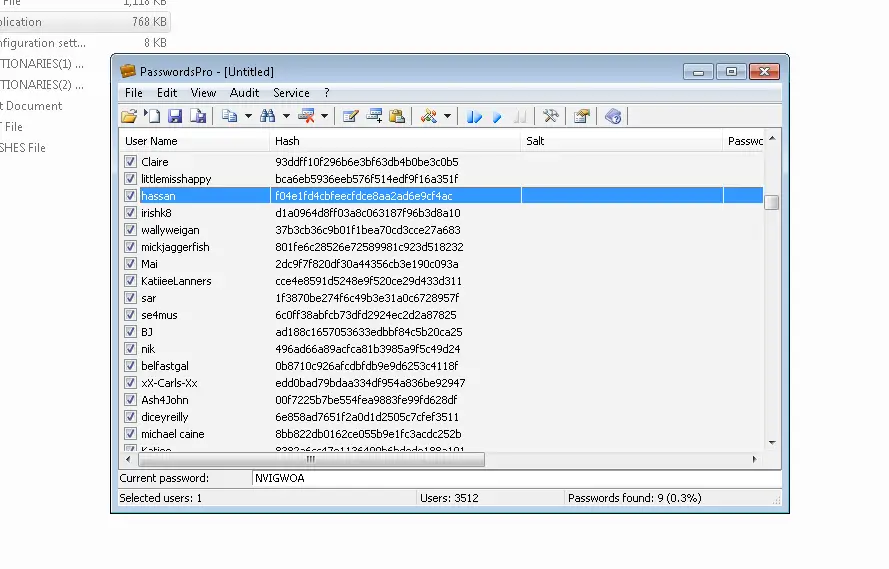Click the binoculars Find icon

(x=268, y=116)
